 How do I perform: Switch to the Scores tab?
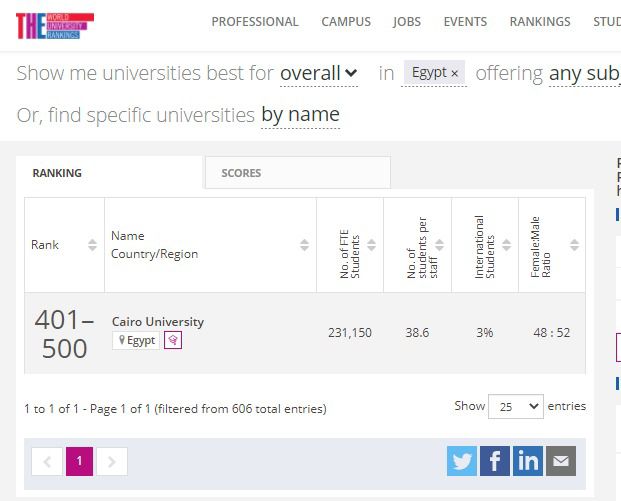pos(241,173)
